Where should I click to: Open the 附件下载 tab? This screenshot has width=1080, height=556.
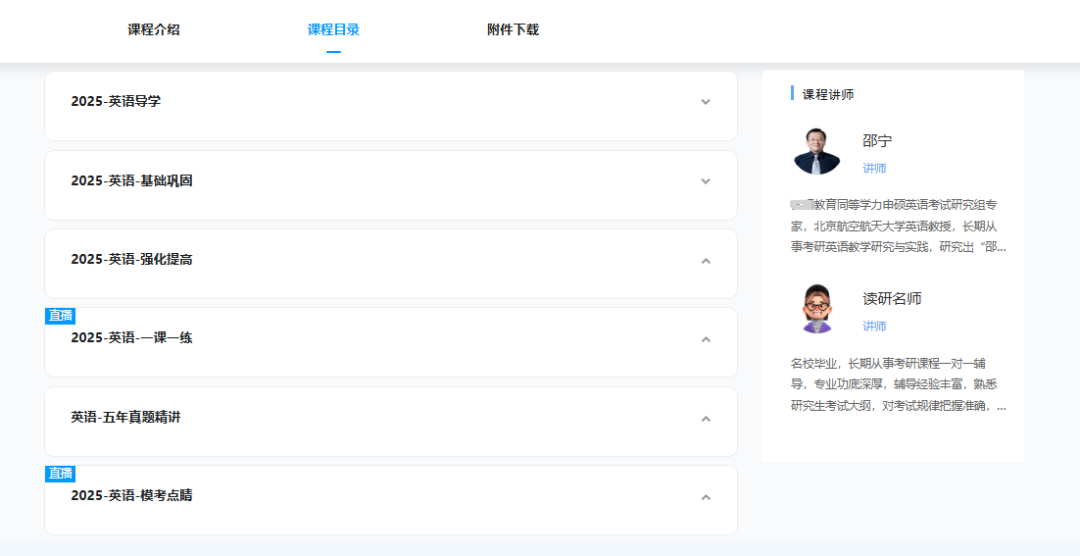(x=513, y=30)
